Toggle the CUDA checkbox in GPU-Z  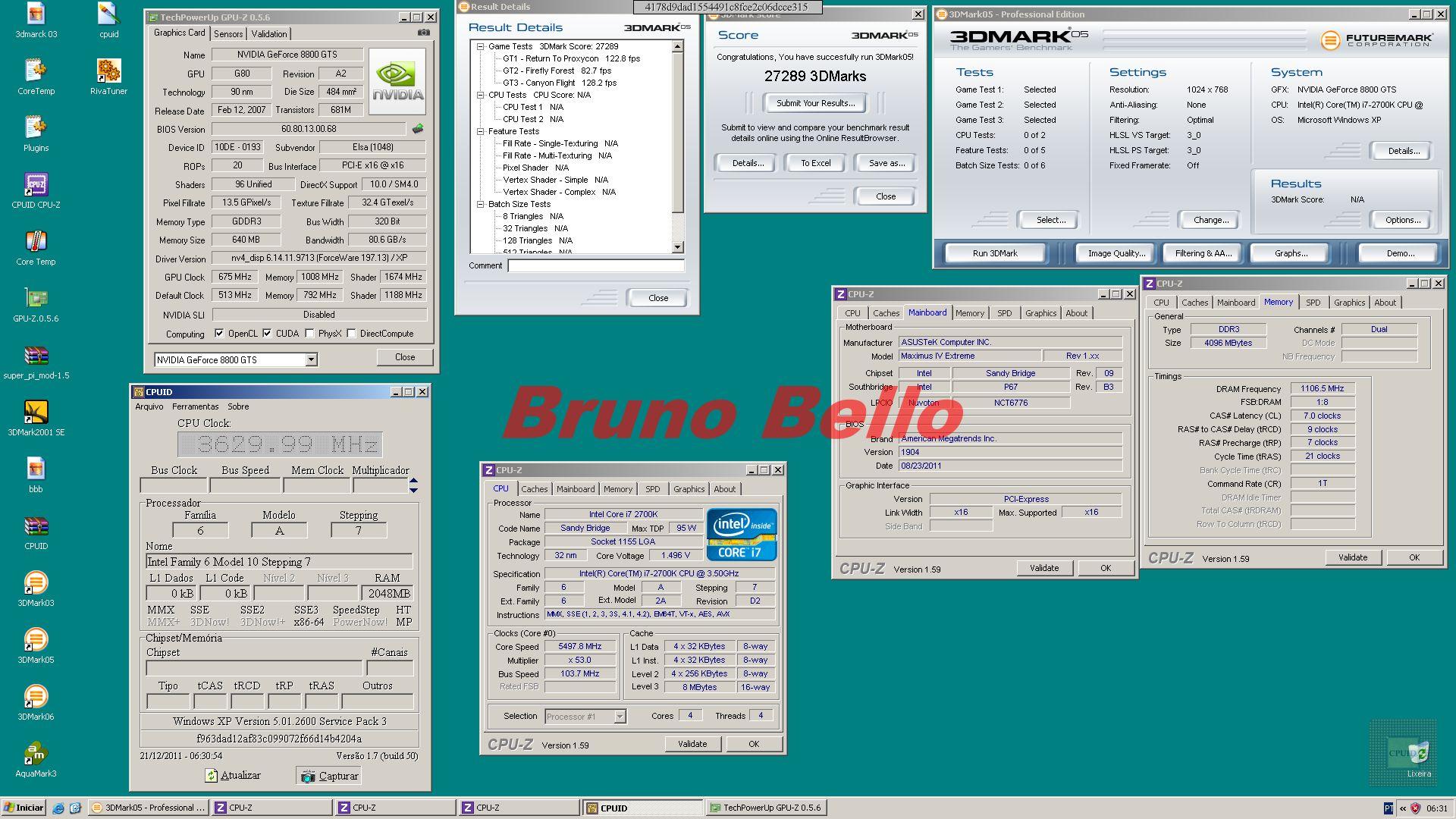(x=267, y=333)
